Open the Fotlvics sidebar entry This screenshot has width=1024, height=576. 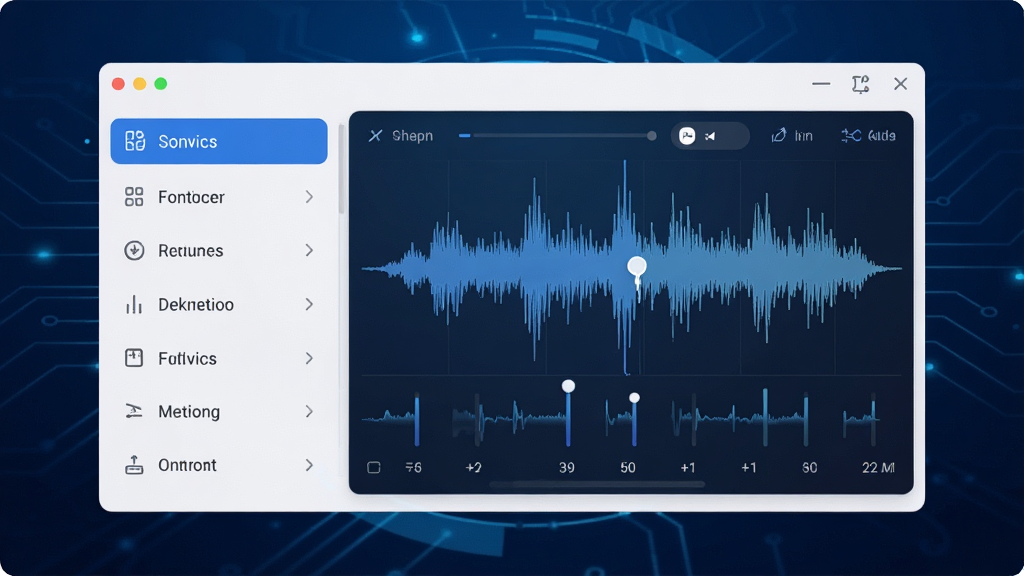click(x=219, y=359)
